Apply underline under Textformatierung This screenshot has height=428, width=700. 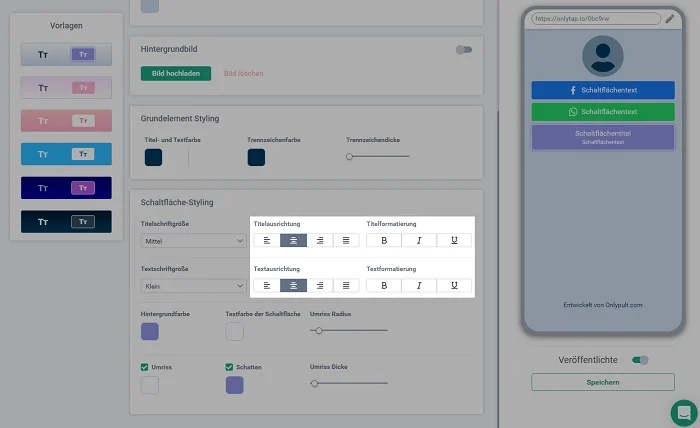[x=454, y=285]
